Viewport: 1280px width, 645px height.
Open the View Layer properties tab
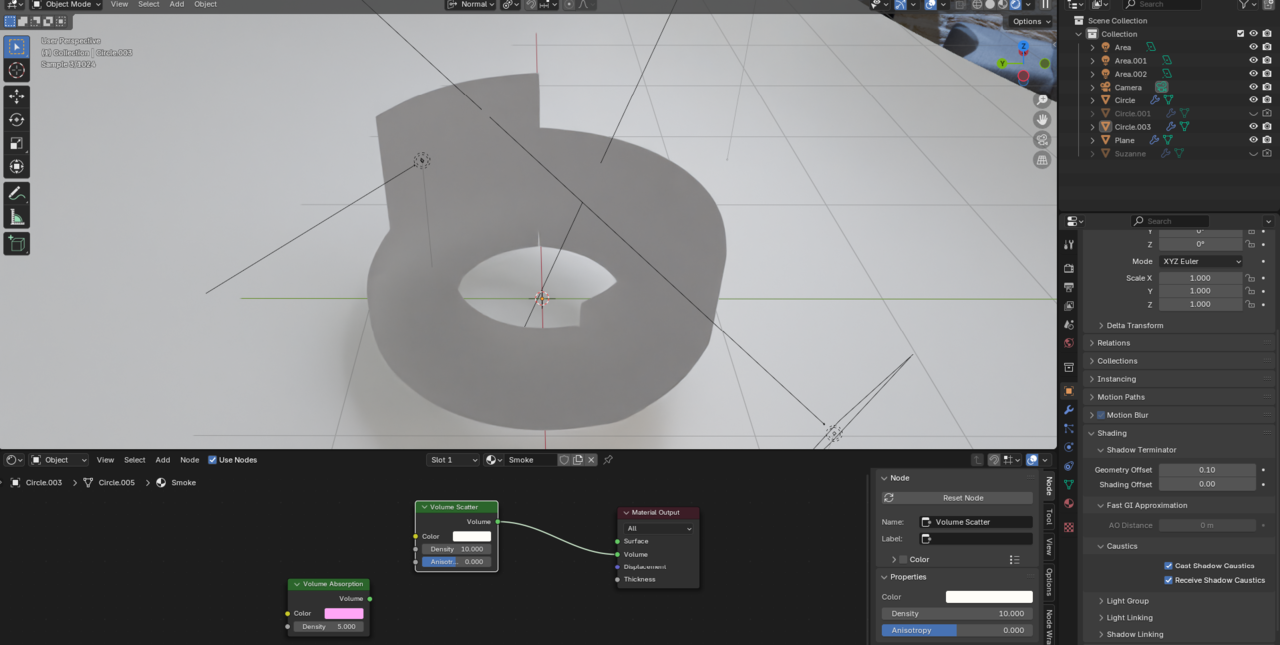pos(1069,306)
